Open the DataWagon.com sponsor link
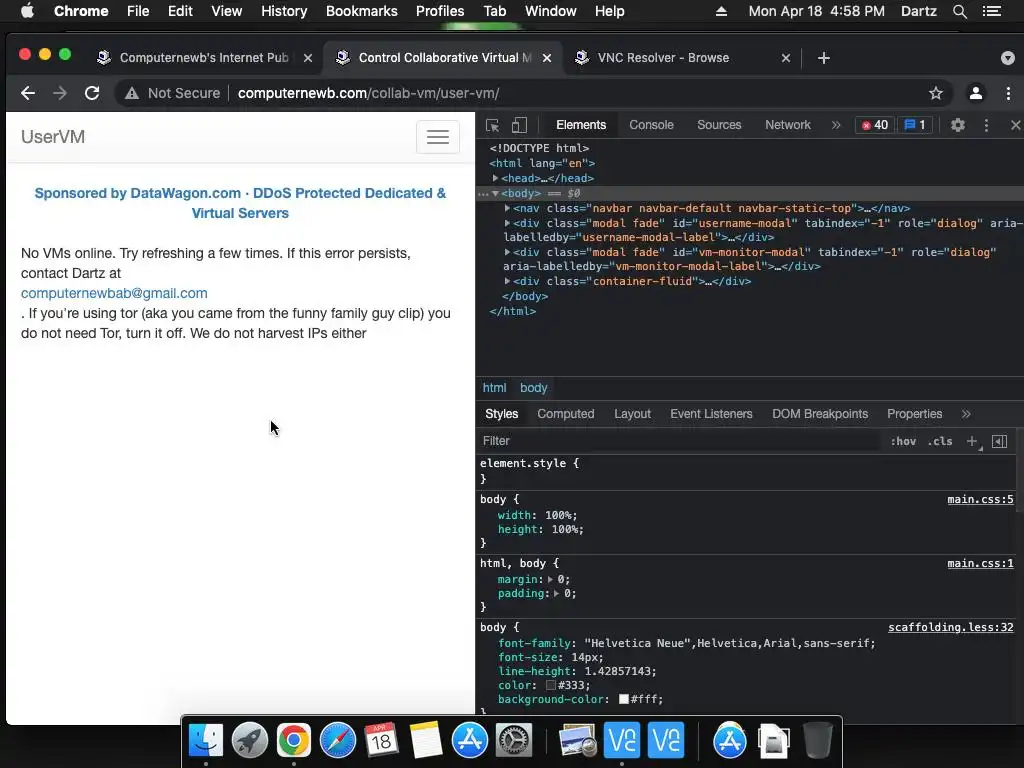1024x768 pixels. 240,203
